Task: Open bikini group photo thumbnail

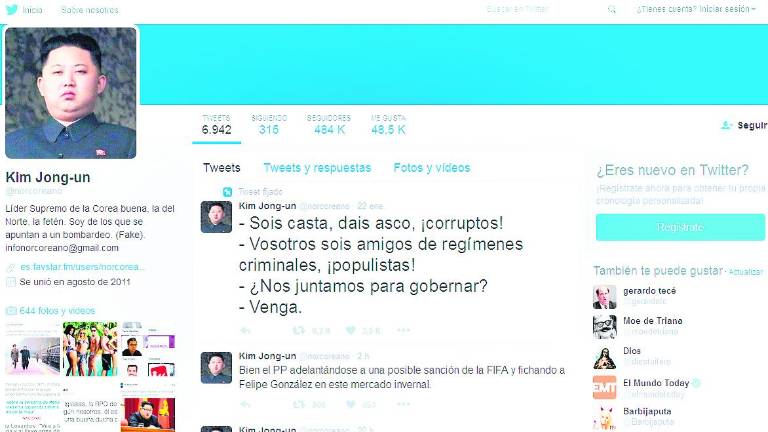Action: (x=90, y=349)
